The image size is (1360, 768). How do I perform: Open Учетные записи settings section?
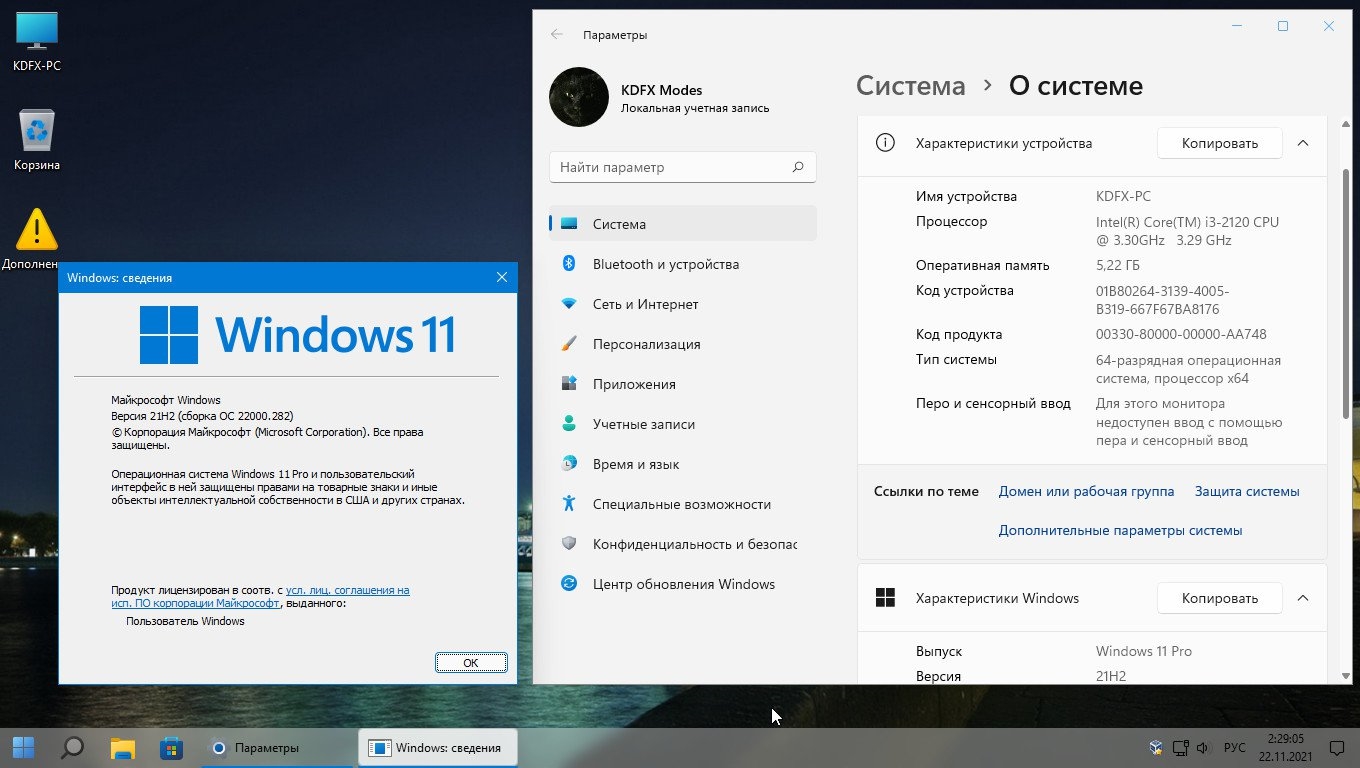point(643,424)
